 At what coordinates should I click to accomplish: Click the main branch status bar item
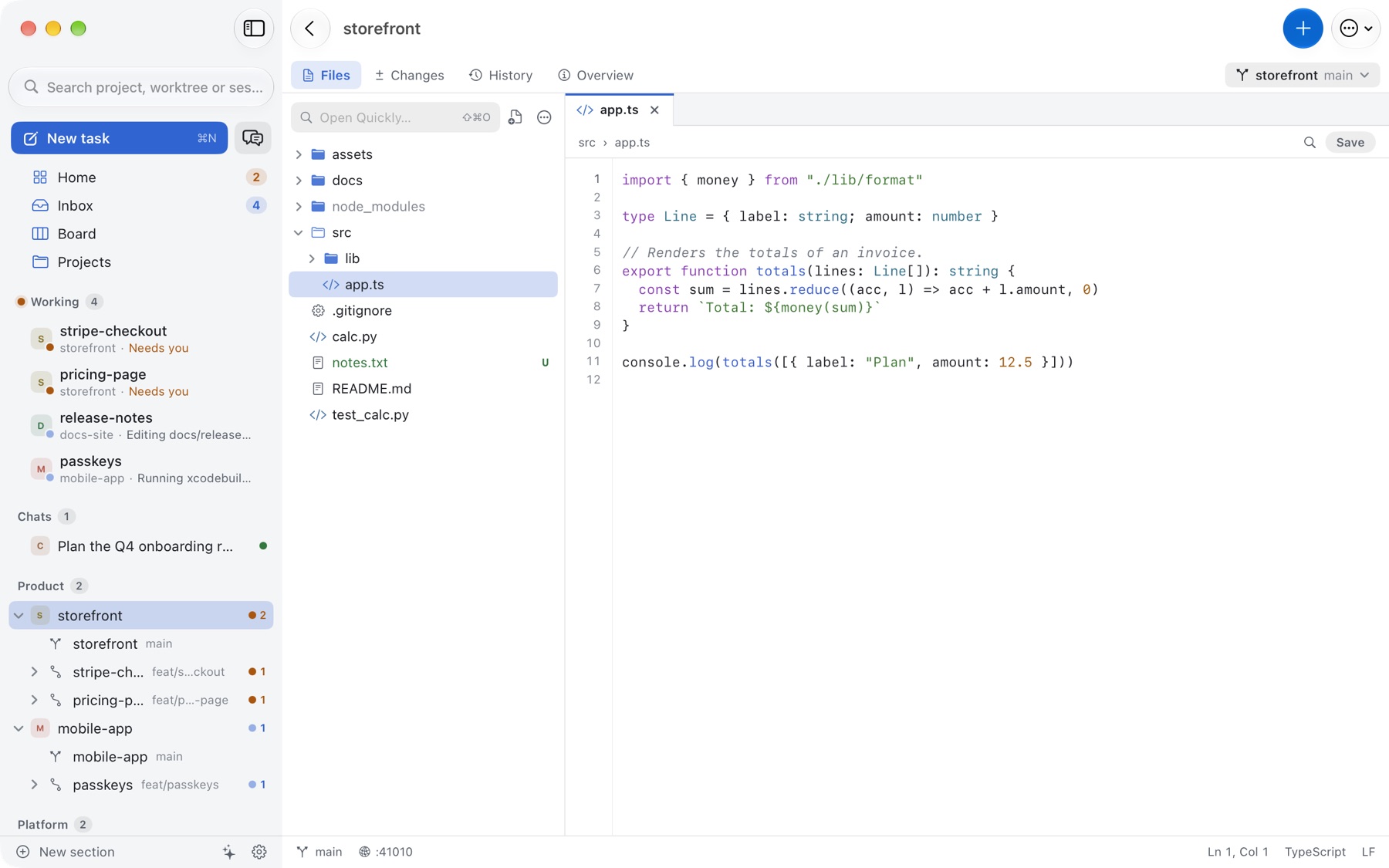point(319,852)
